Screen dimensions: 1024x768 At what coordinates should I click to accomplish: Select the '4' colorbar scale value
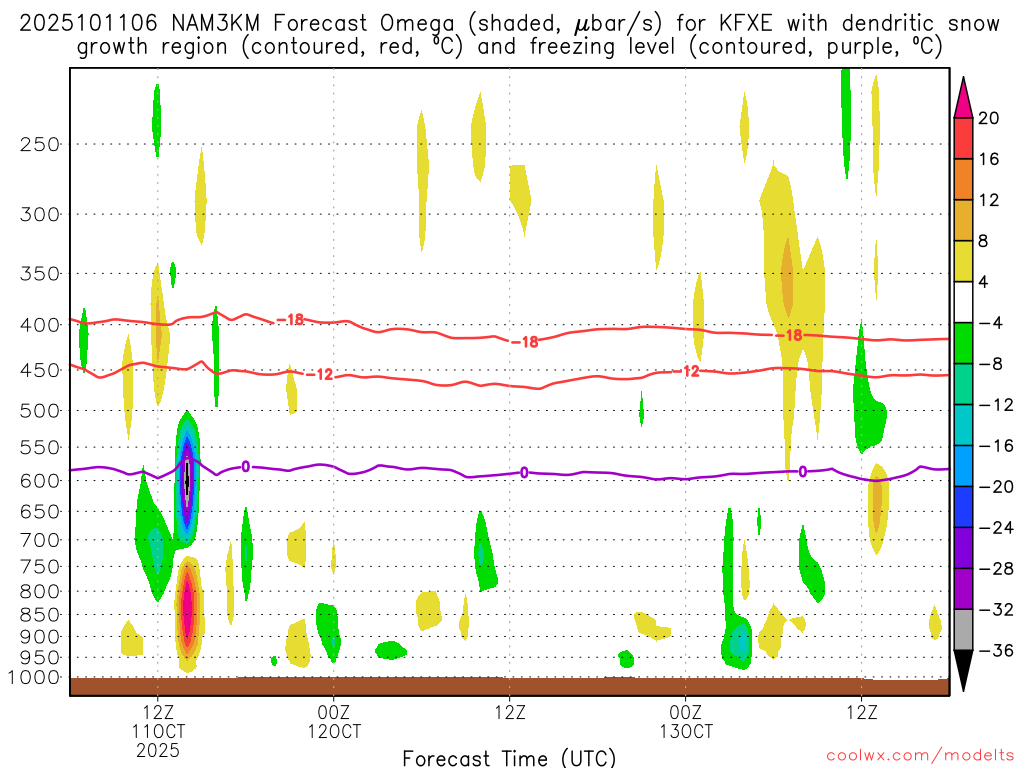tap(983, 282)
